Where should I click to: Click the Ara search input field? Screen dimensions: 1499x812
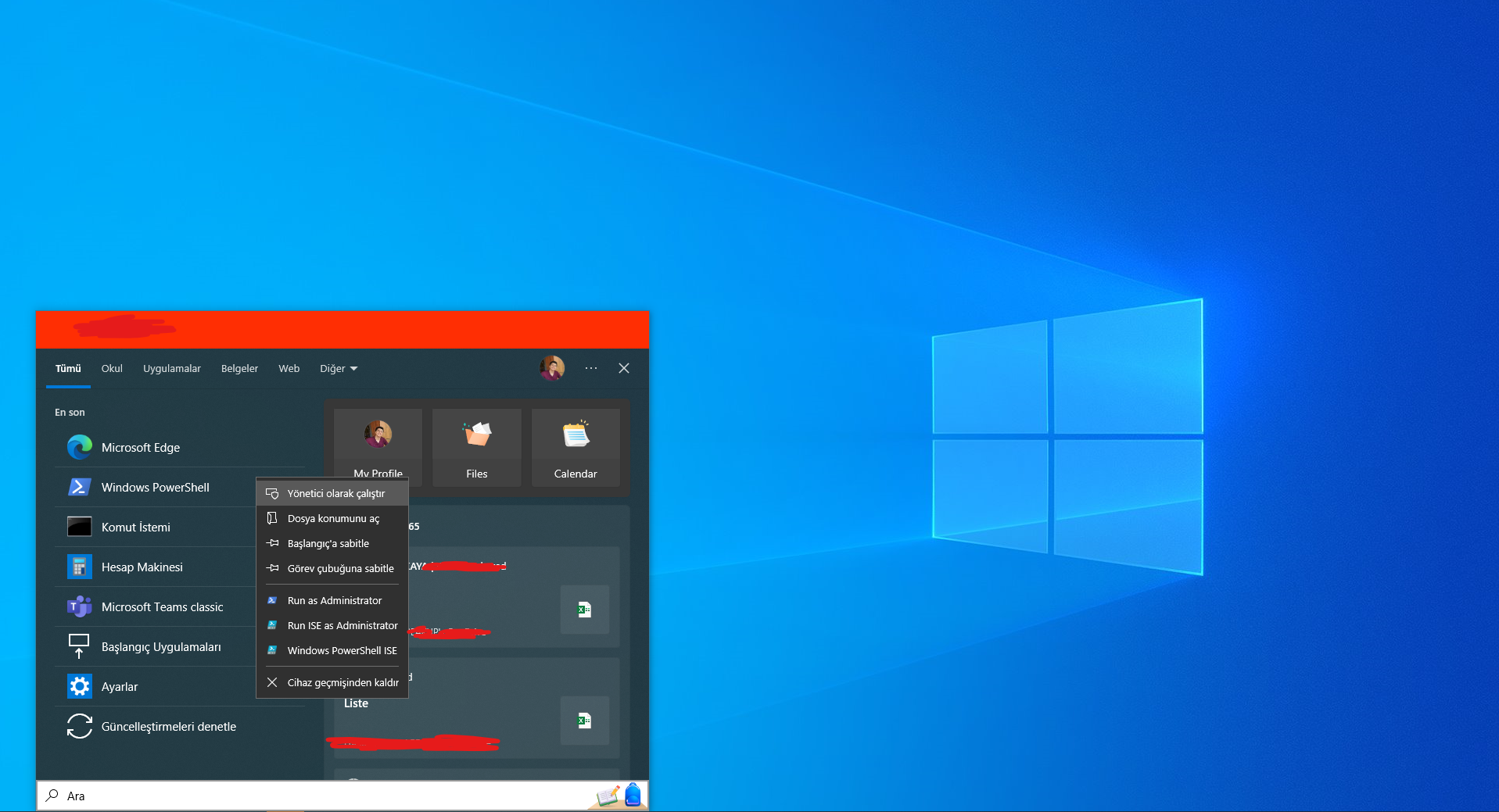[x=313, y=796]
